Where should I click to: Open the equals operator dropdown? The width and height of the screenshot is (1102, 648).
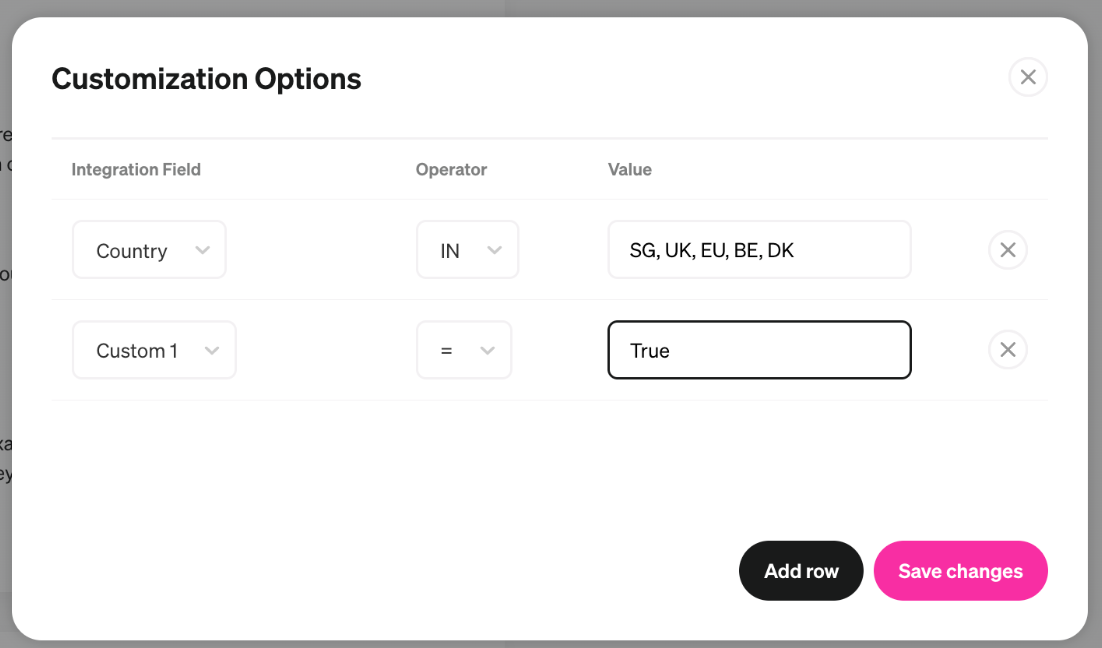(464, 350)
